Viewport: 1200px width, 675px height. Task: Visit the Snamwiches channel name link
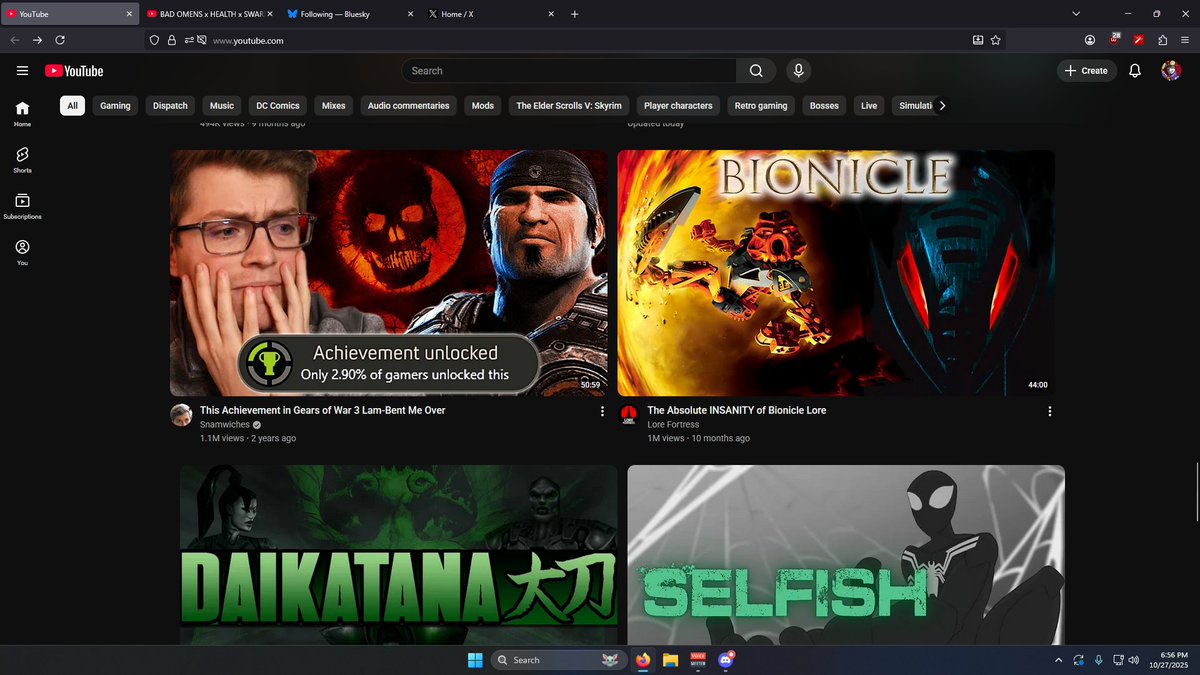pos(225,424)
